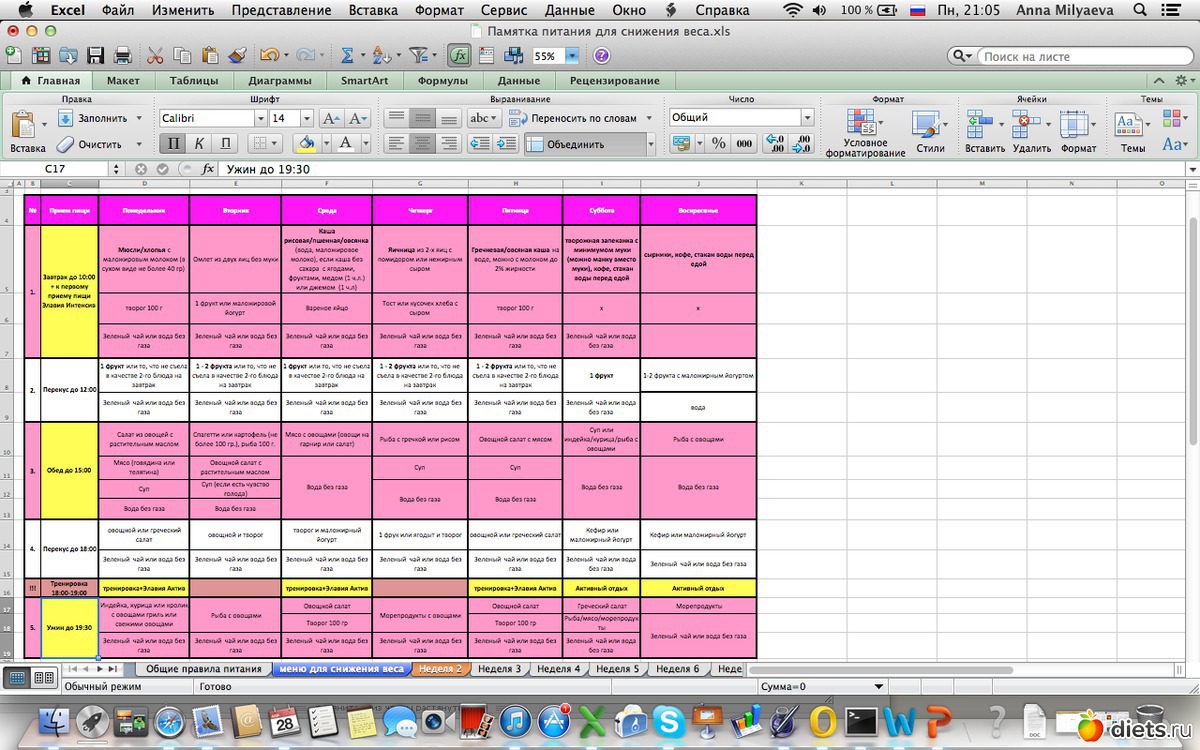Click the AutoSum sigma icon
This screenshot has height=750, width=1200.
click(x=347, y=56)
